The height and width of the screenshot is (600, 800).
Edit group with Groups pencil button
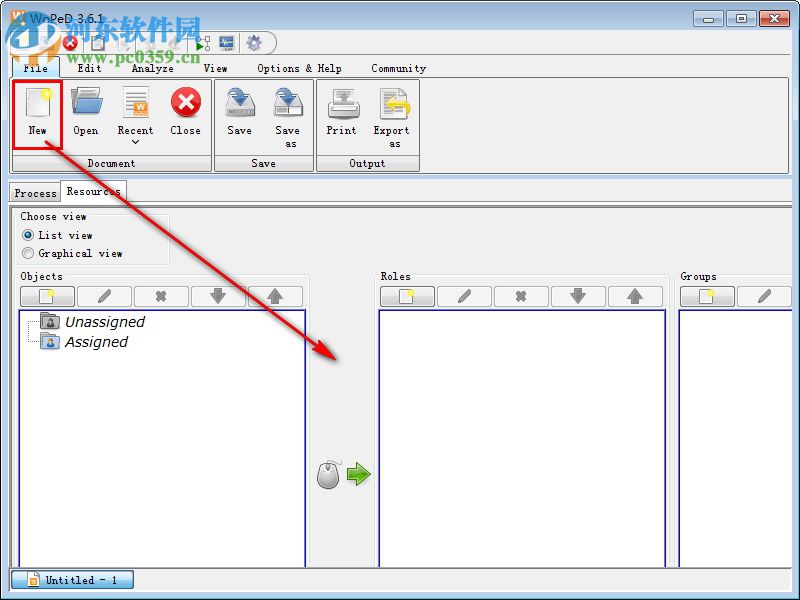pyautogui.click(x=764, y=296)
